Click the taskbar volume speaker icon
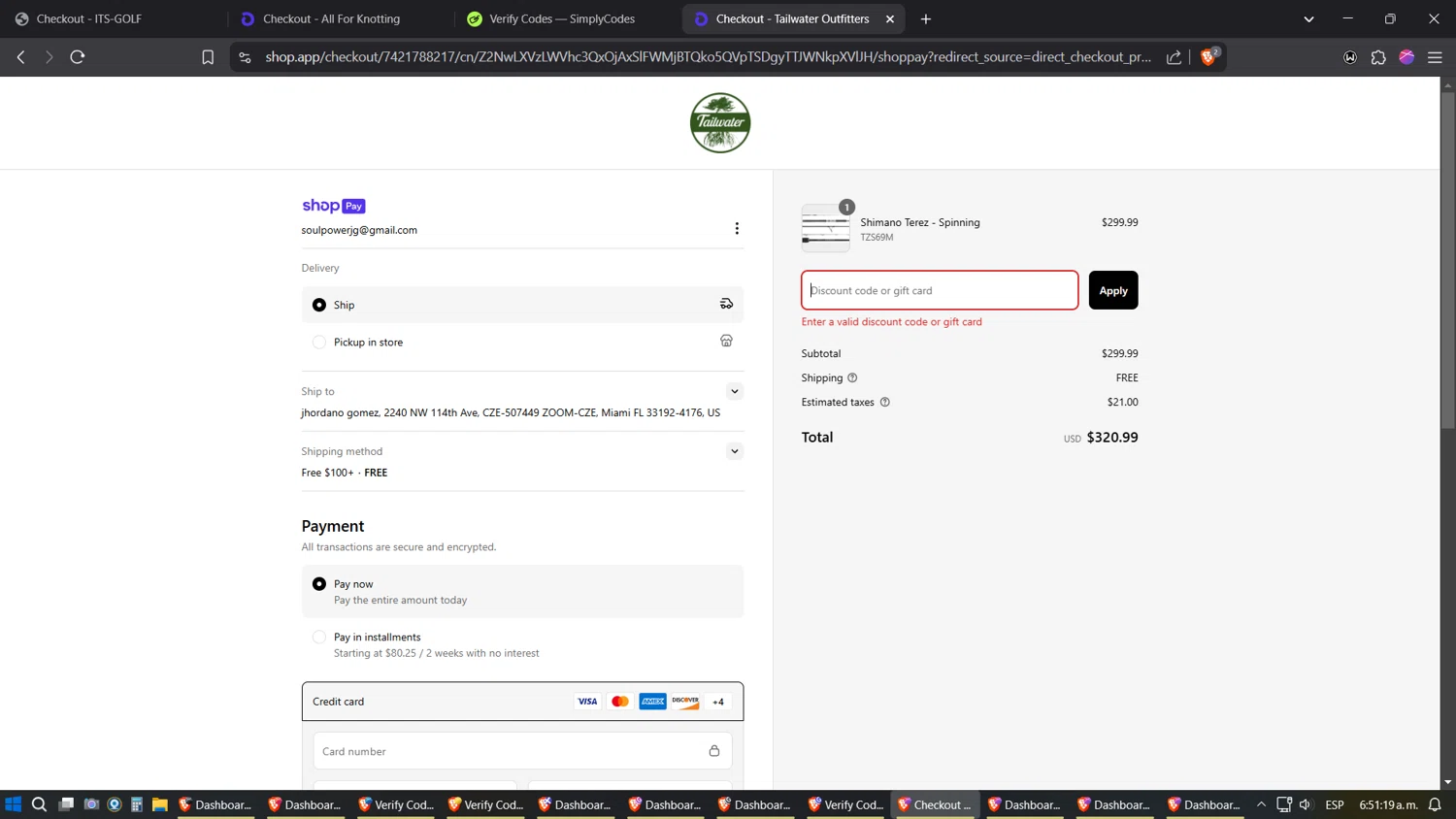The image size is (1456, 819). click(1306, 804)
